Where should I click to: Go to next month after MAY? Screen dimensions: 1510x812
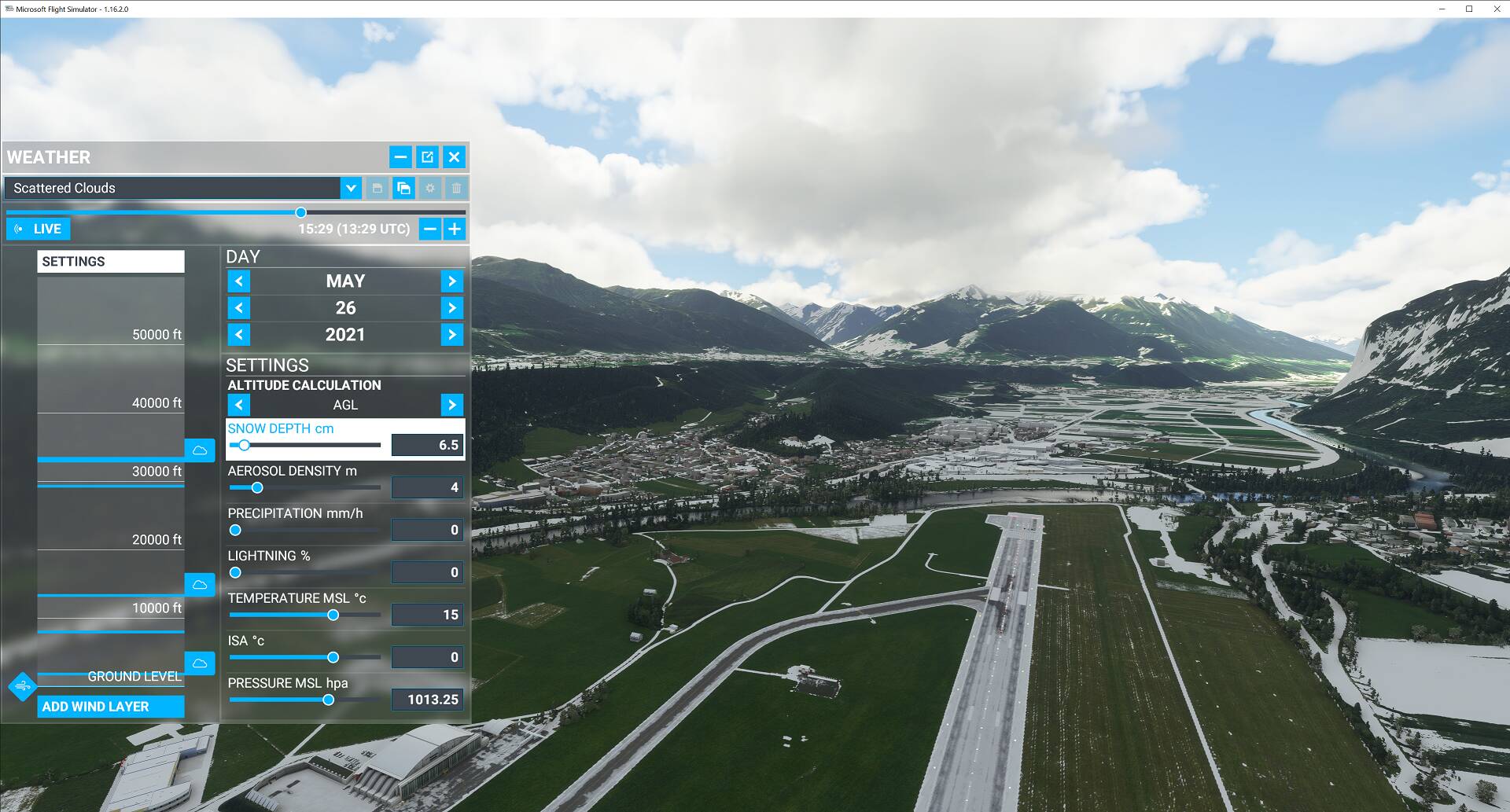click(x=451, y=281)
